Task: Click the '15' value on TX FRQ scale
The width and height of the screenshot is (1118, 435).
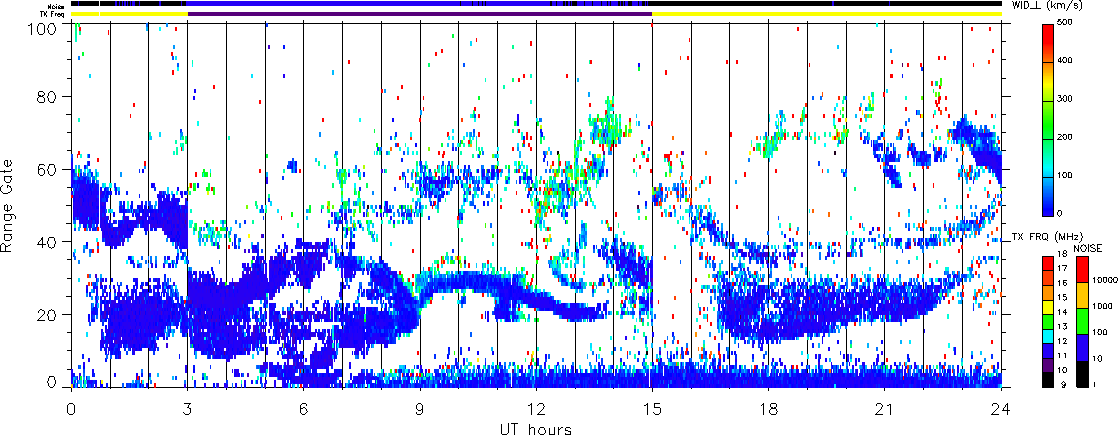Action: tap(1062, 297)
